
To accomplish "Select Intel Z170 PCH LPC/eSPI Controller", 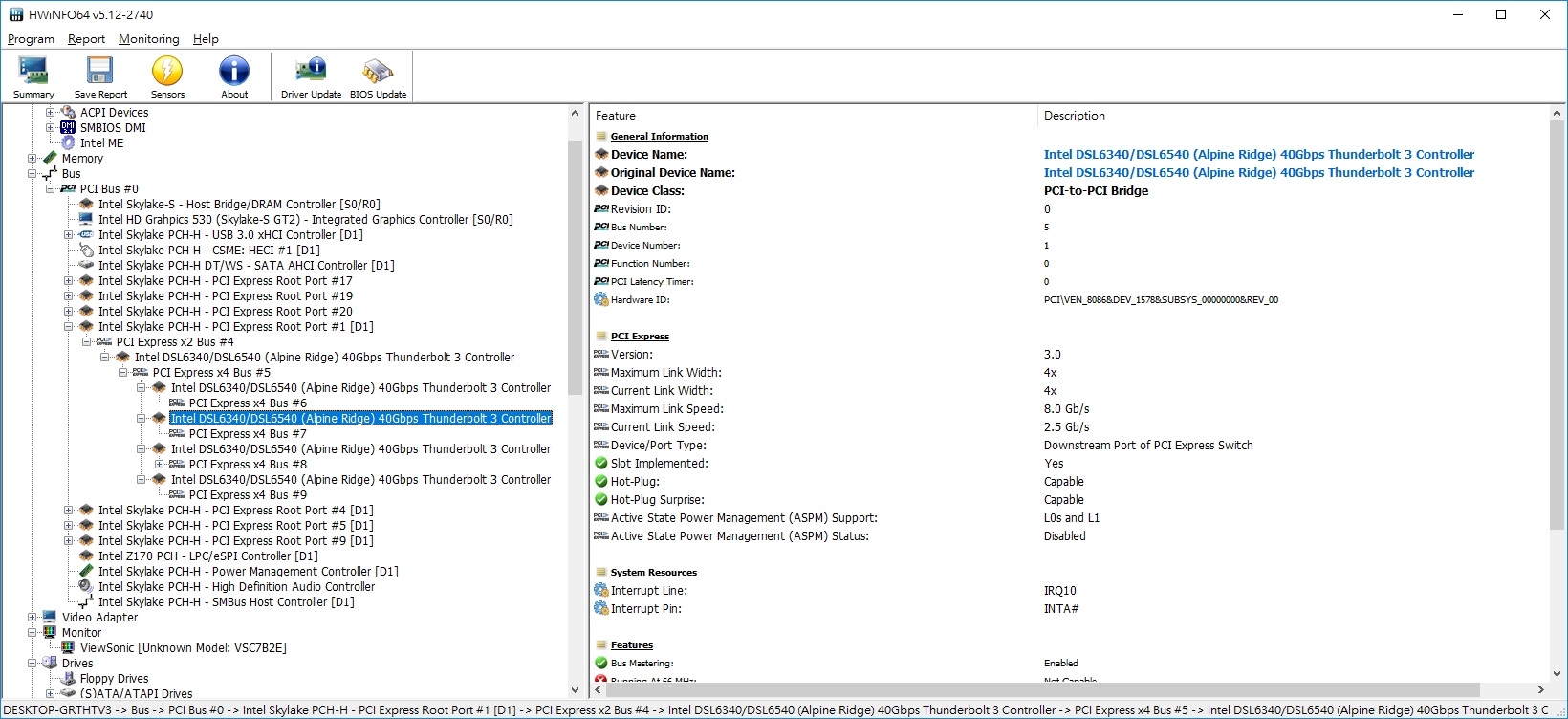I will tap(207, 556).
